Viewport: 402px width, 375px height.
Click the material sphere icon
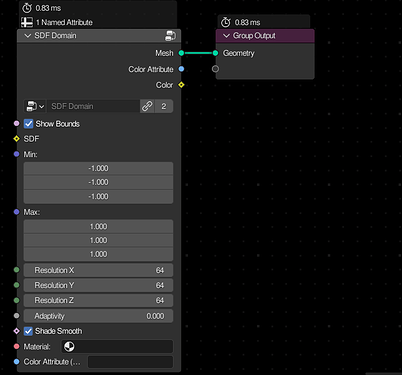(69, 347)
